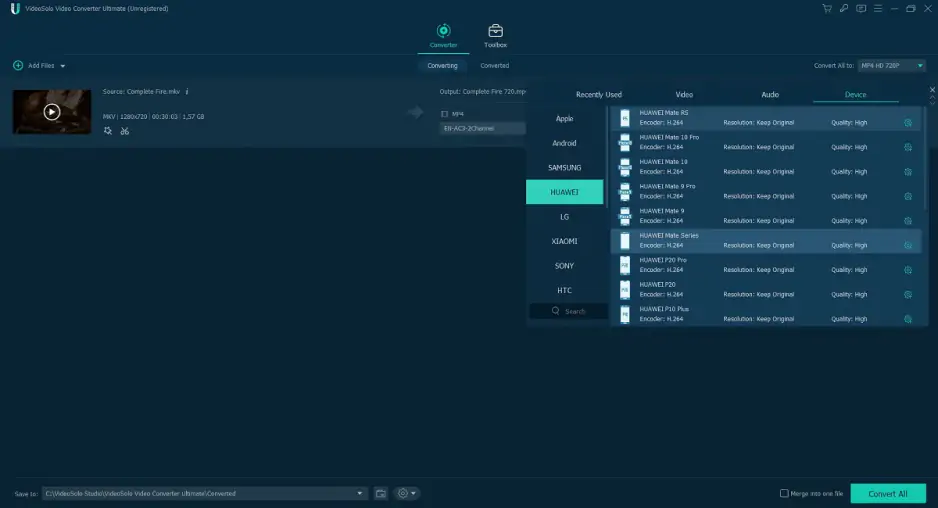This screenshot has height=508, width=938.
Task: Open the edit effects star-wand icon
Action: (108, 131)
